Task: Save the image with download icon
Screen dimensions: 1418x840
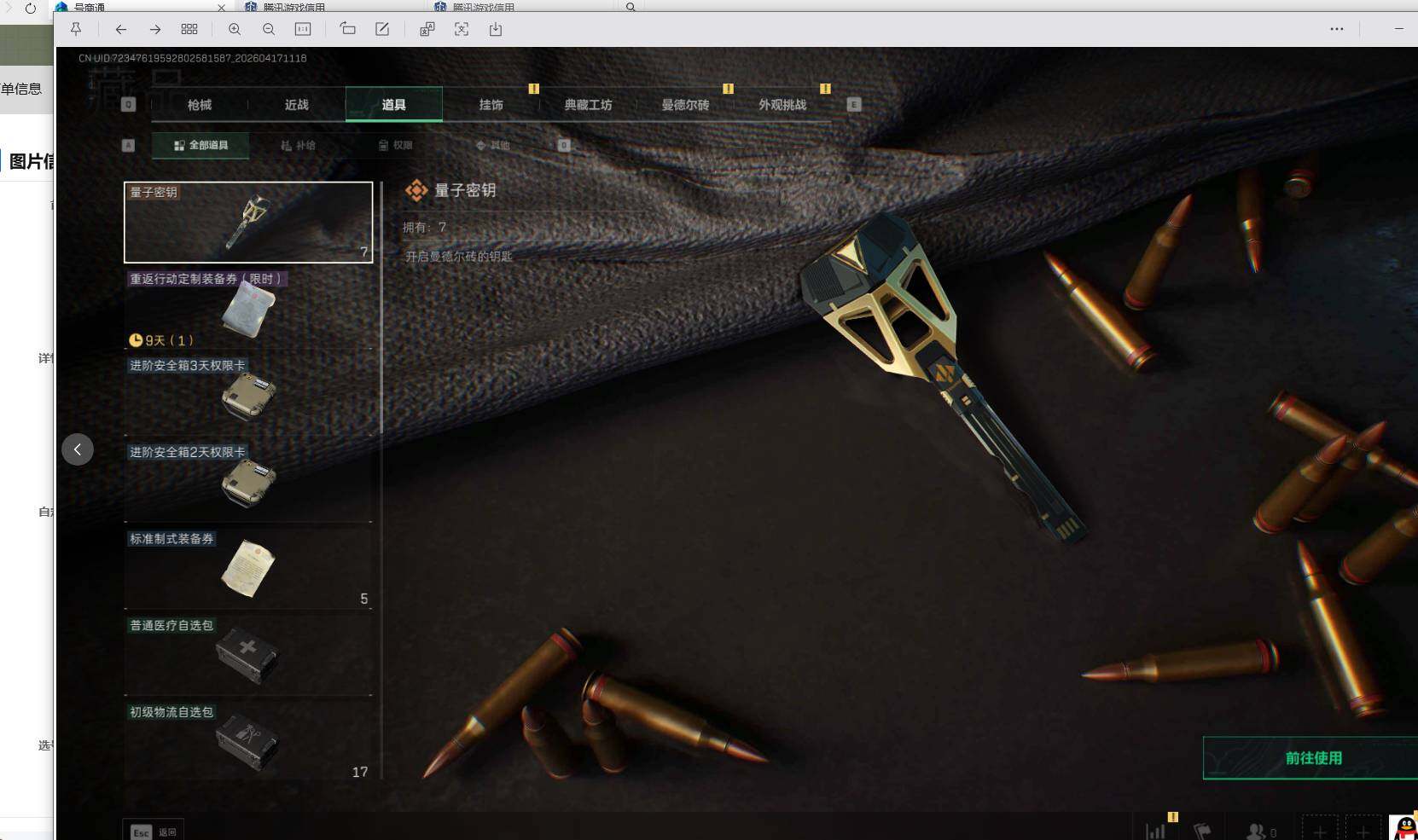Action: 496,29
